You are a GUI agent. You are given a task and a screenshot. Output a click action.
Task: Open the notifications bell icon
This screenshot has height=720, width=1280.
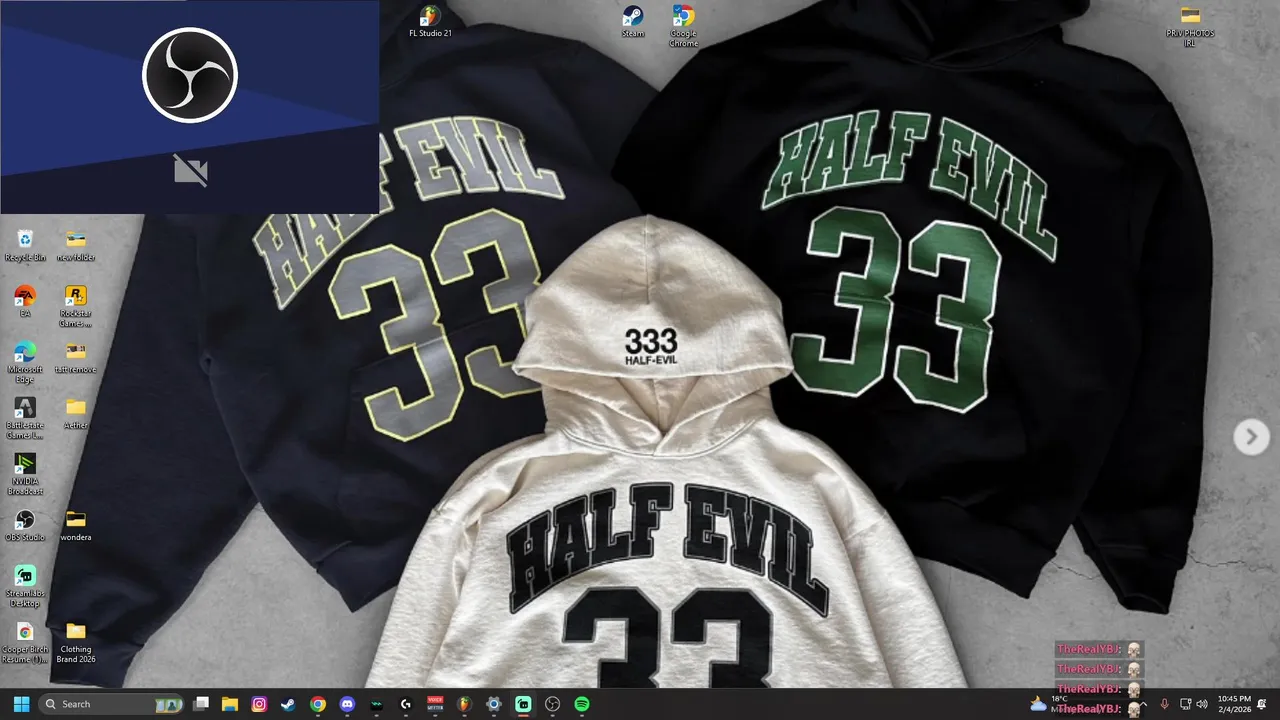(x=1262, y=704)
